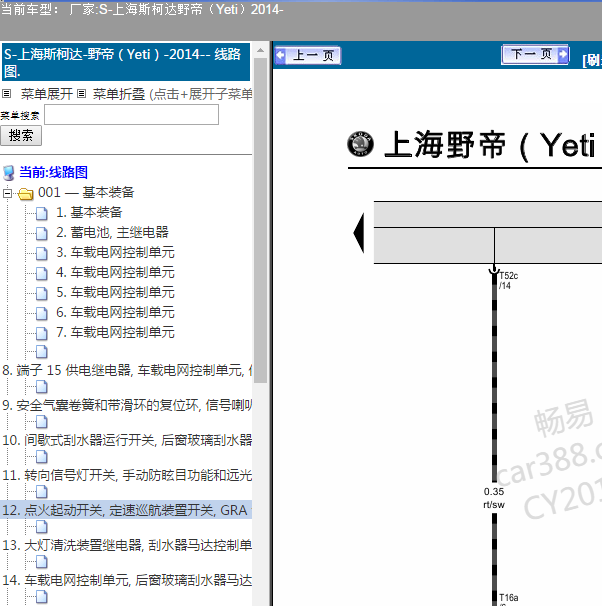
Task: Open item 8. 端子 15 供电继电器
Action: click(127, 370)
